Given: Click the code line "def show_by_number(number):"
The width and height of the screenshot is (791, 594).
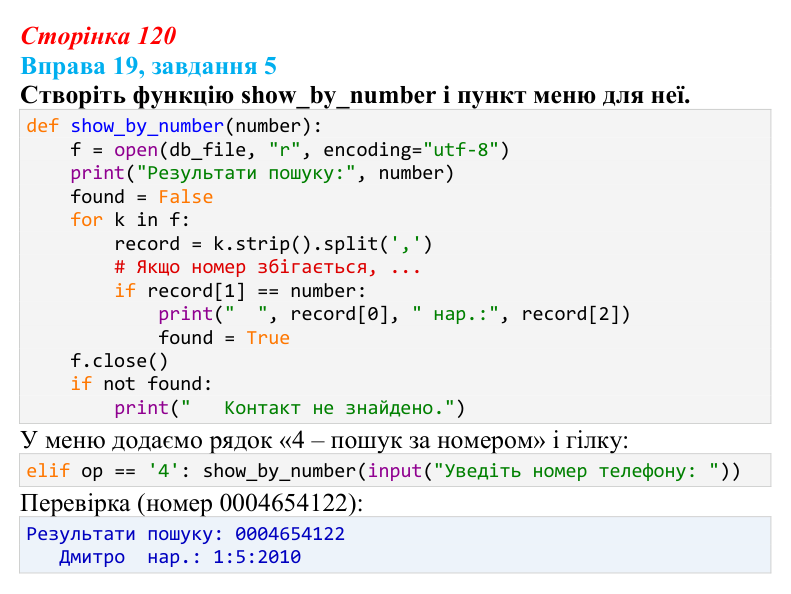Looking at the screenshot, I should [x=174, y=126].
